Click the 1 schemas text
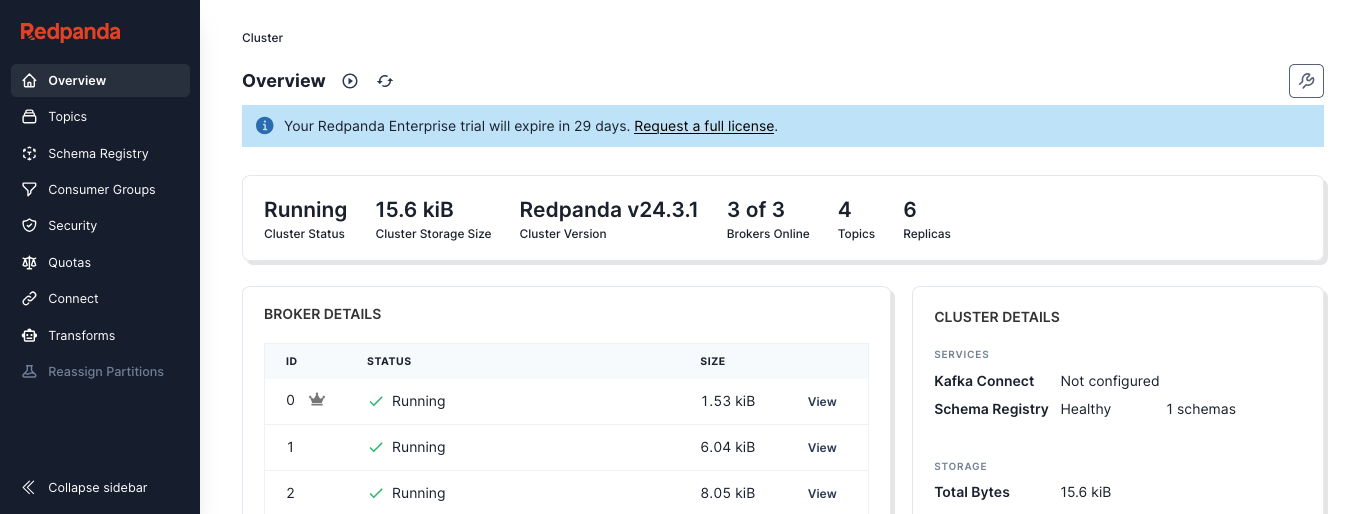 point(1201,409)
